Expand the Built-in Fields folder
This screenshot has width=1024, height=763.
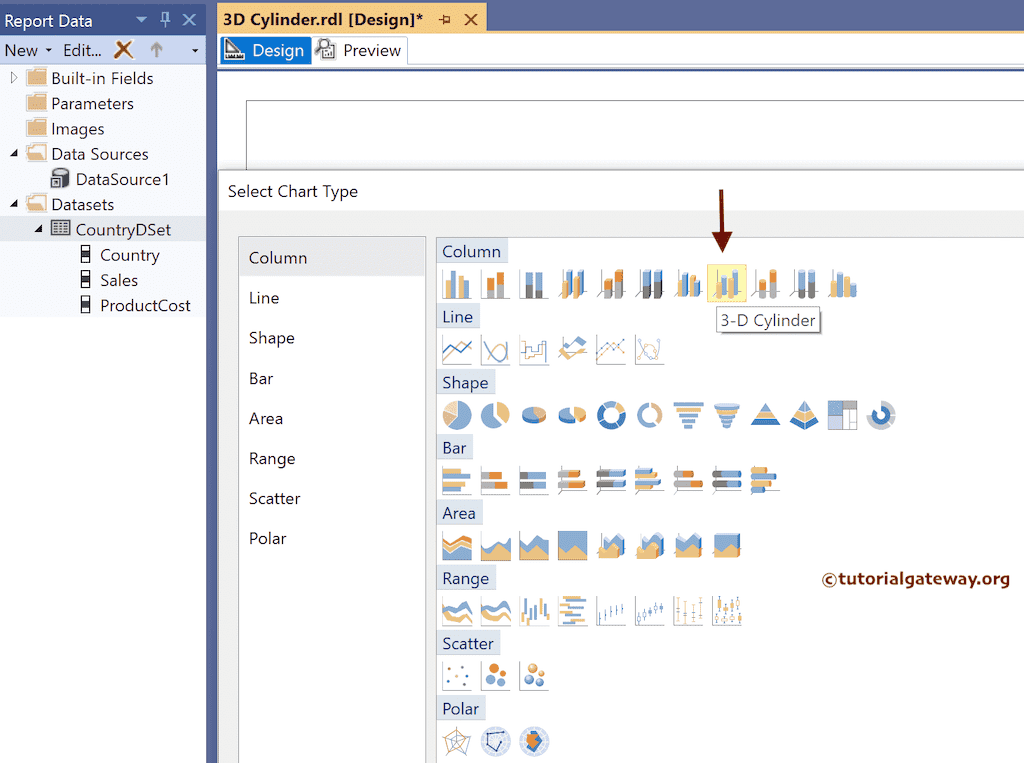click(14, 78)
